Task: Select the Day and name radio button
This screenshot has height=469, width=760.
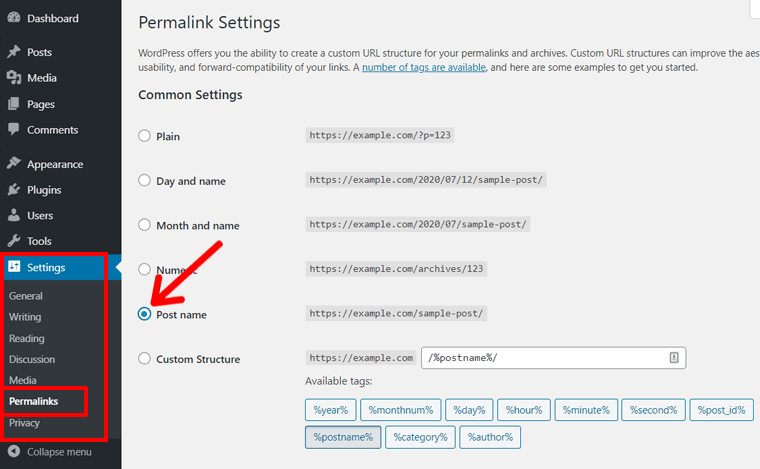Action: [x=144, y=180]
